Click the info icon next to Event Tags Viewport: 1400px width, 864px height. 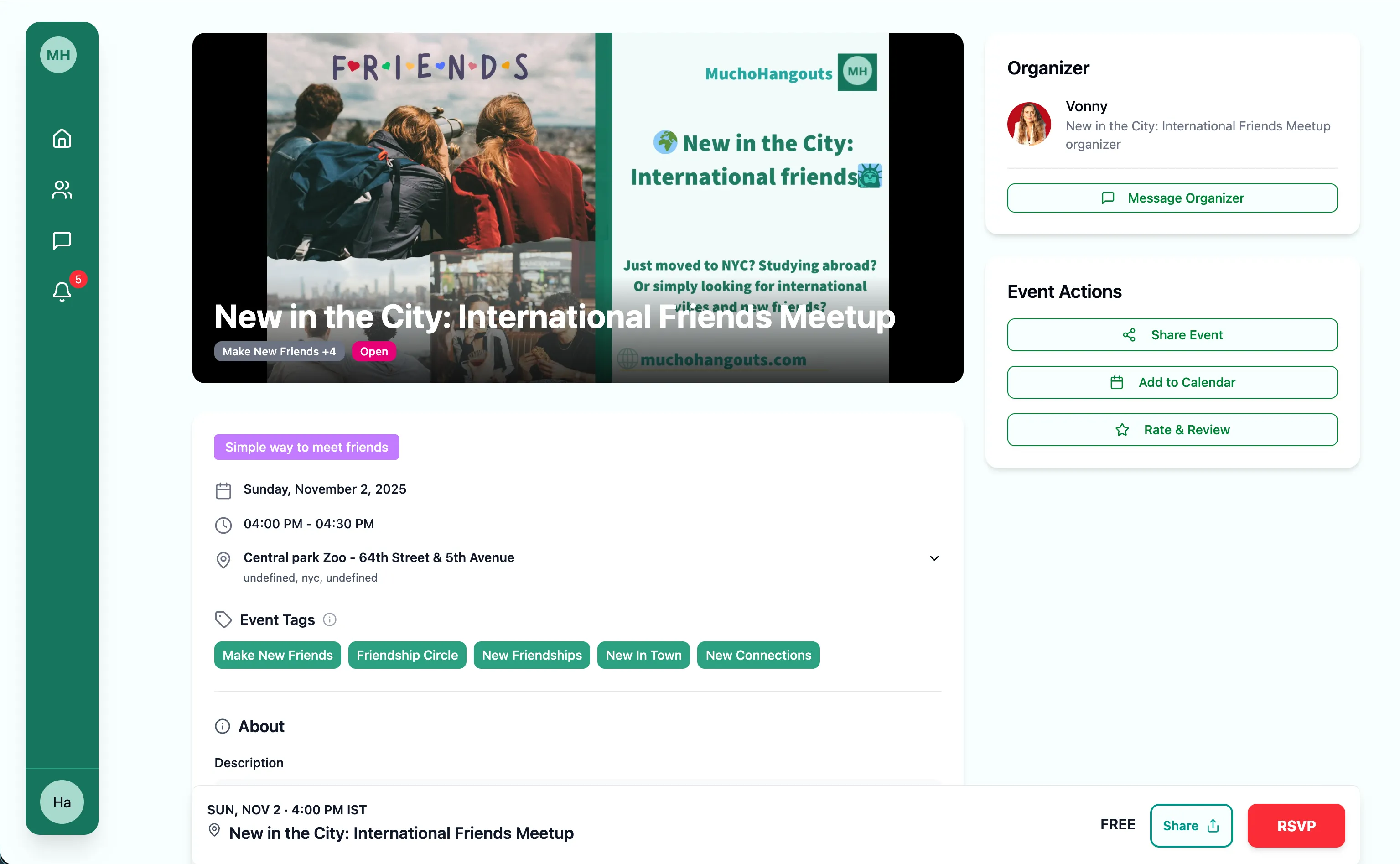(330, 619)
